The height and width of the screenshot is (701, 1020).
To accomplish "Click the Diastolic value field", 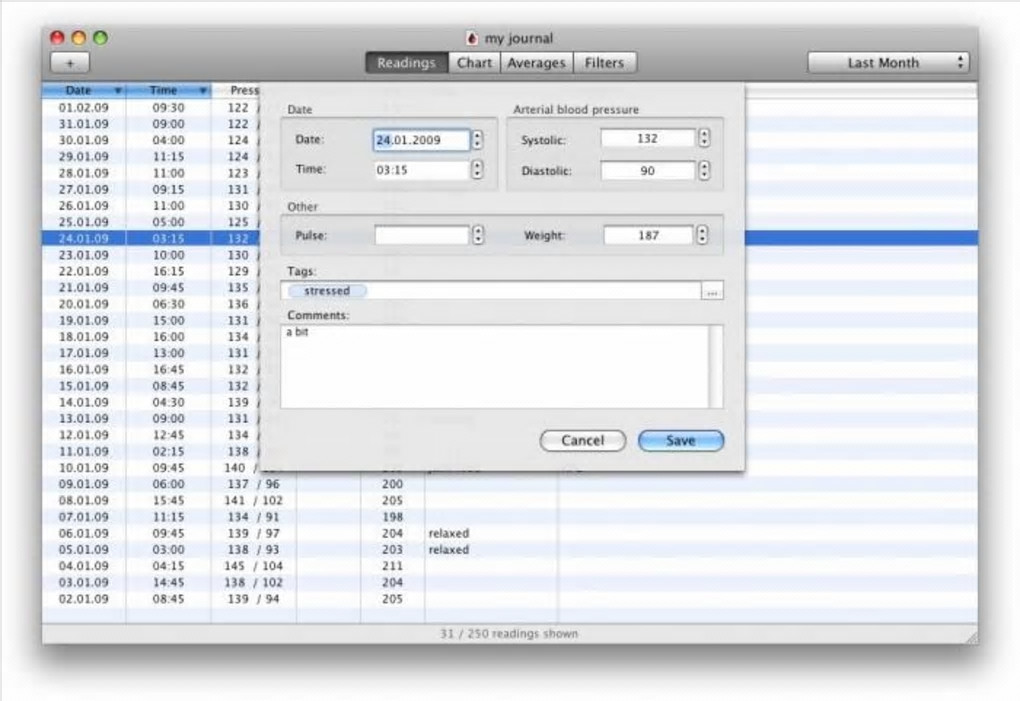I will pyautogui.click(x=647, y=171).
